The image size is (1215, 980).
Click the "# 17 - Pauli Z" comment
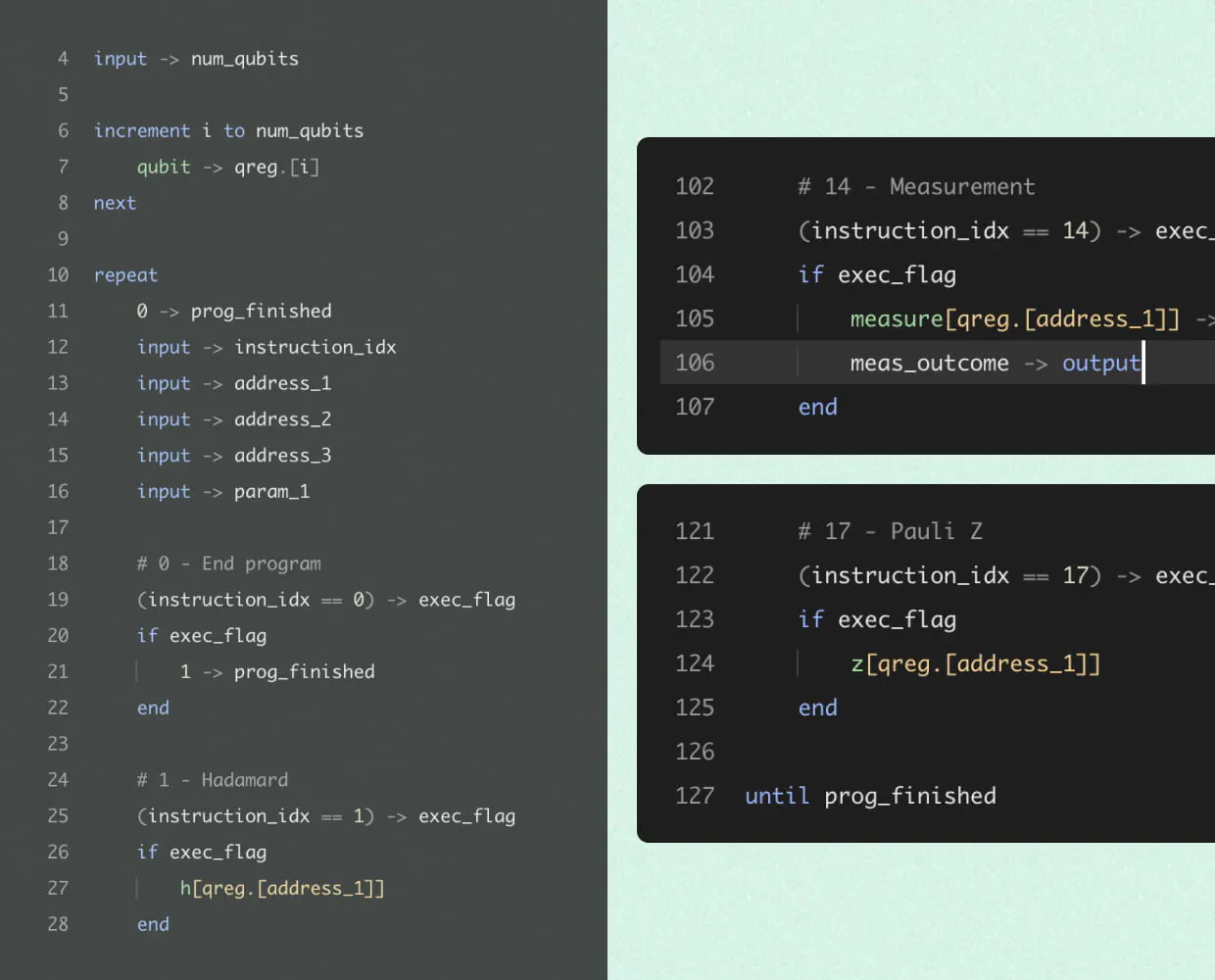click(x=890, y=531)
